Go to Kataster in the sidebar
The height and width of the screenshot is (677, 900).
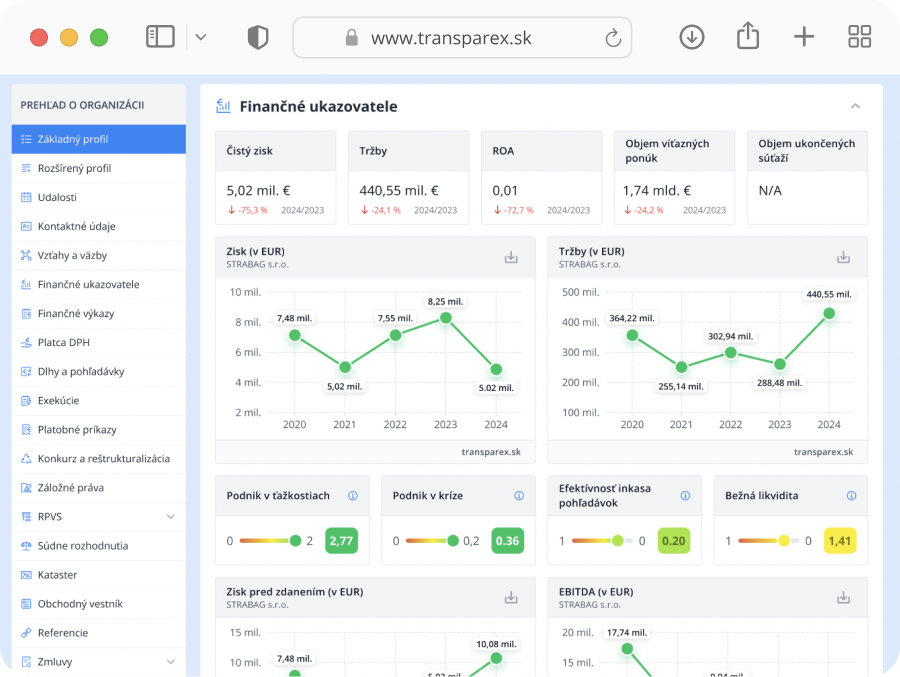[x=57, y=575]
